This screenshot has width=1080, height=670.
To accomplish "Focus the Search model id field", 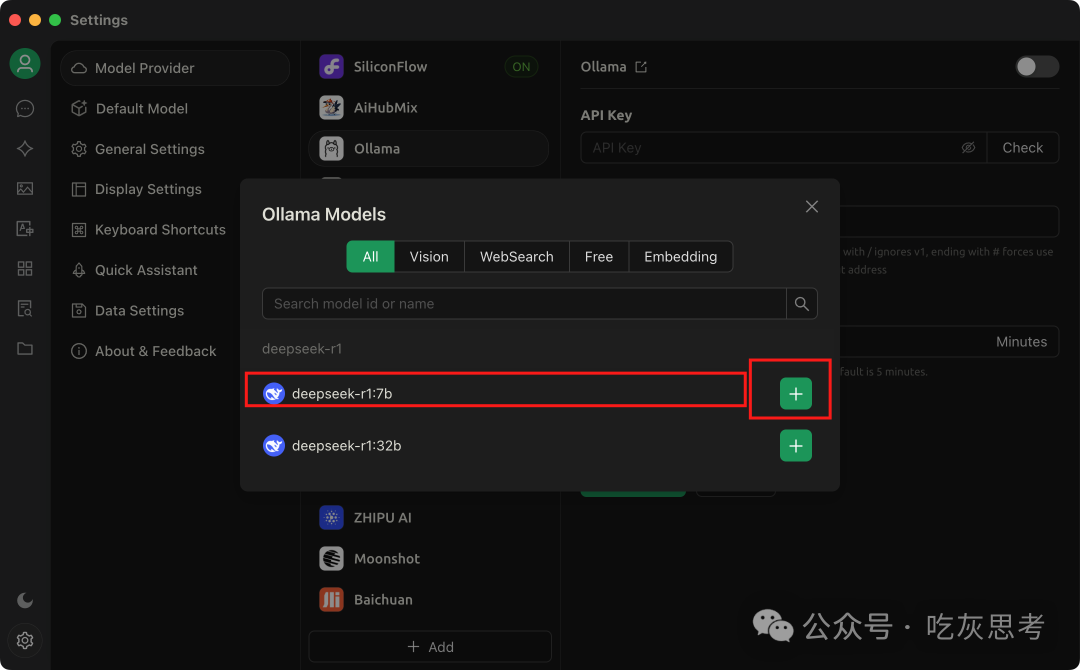I will pyautogui.click(x=524, y=304).
